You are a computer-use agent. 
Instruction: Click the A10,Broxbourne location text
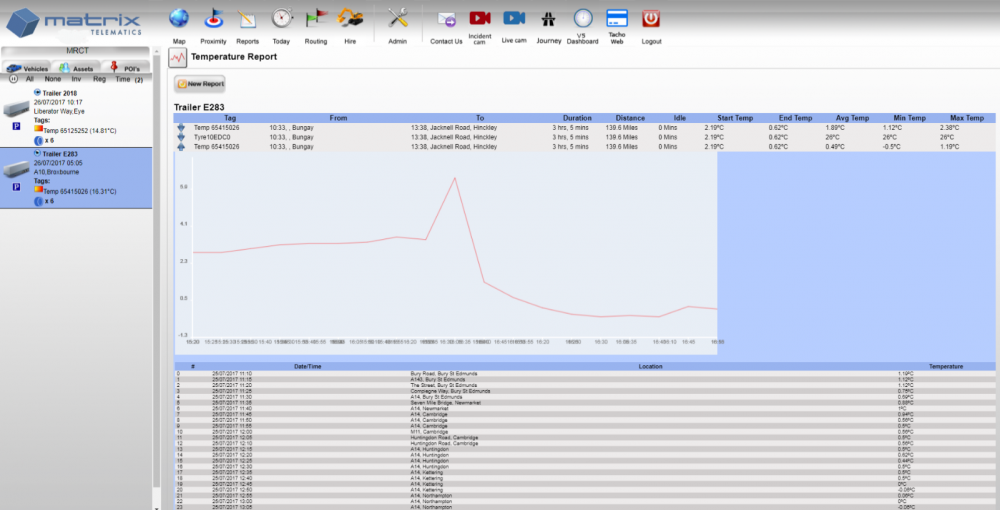click(57, 172)
